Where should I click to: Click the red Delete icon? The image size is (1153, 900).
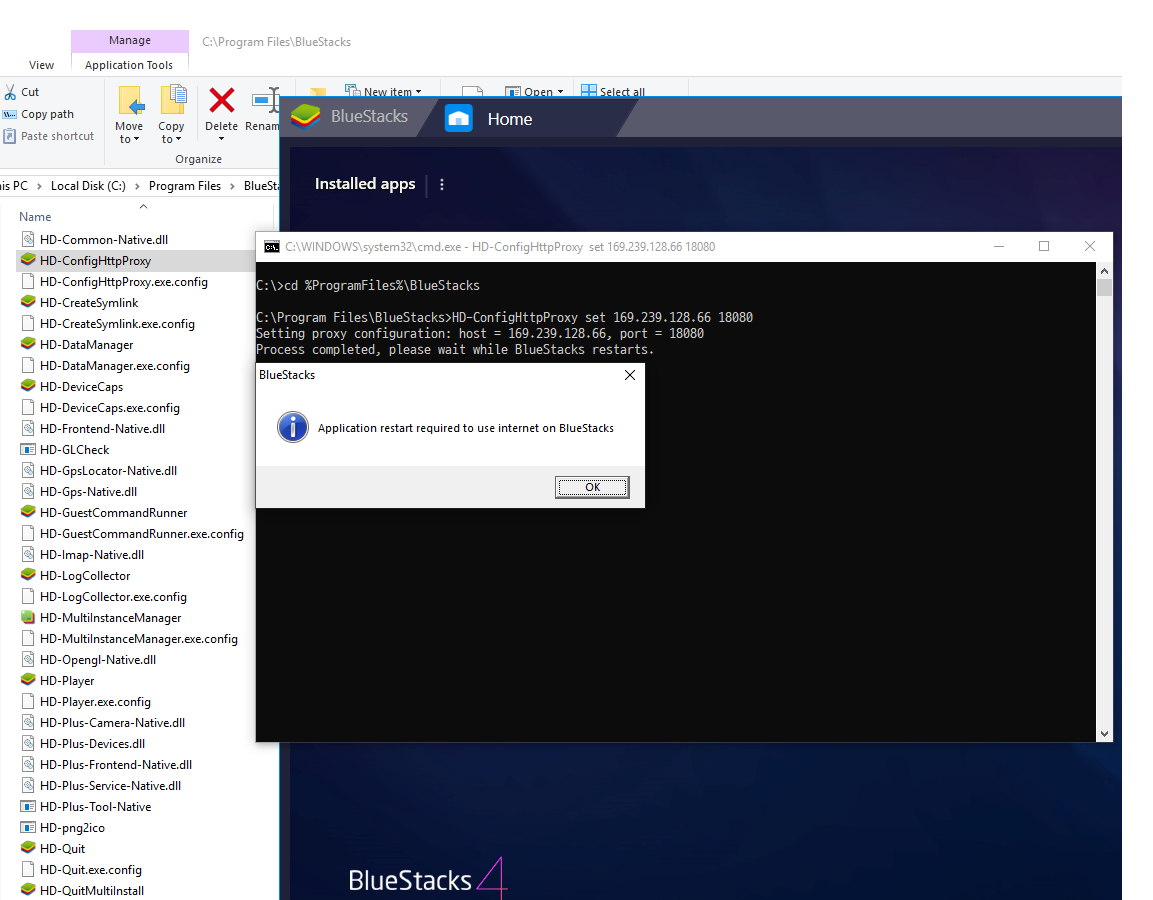(x=221, y=101)
